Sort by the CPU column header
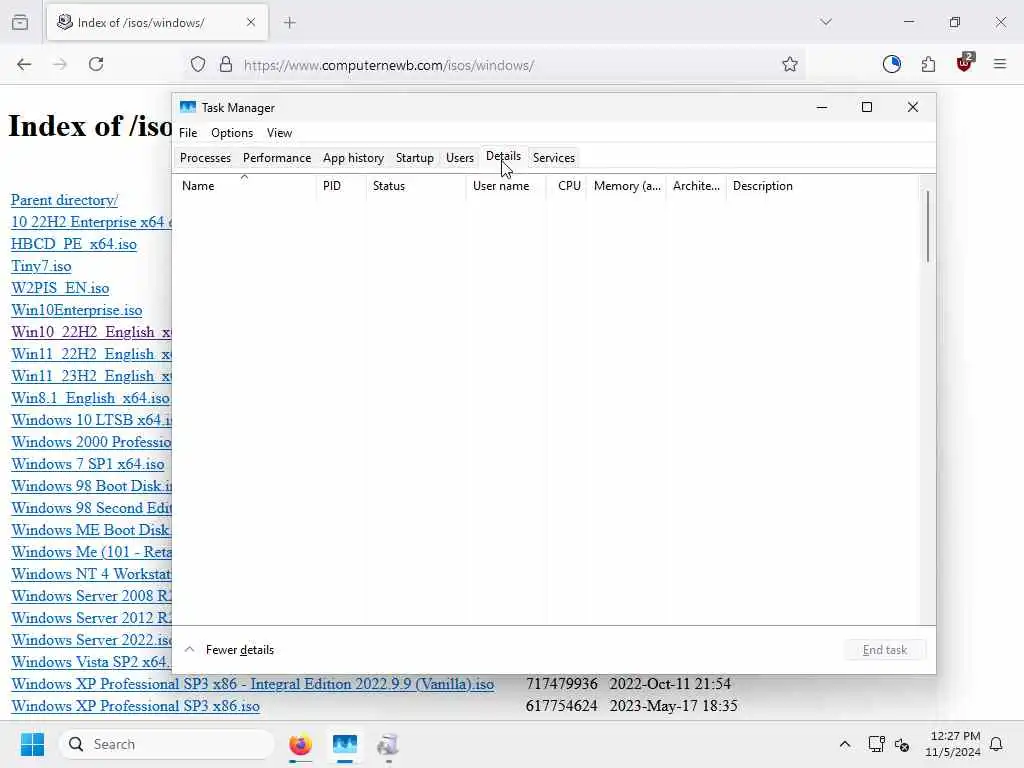 [x=567, y=185]
